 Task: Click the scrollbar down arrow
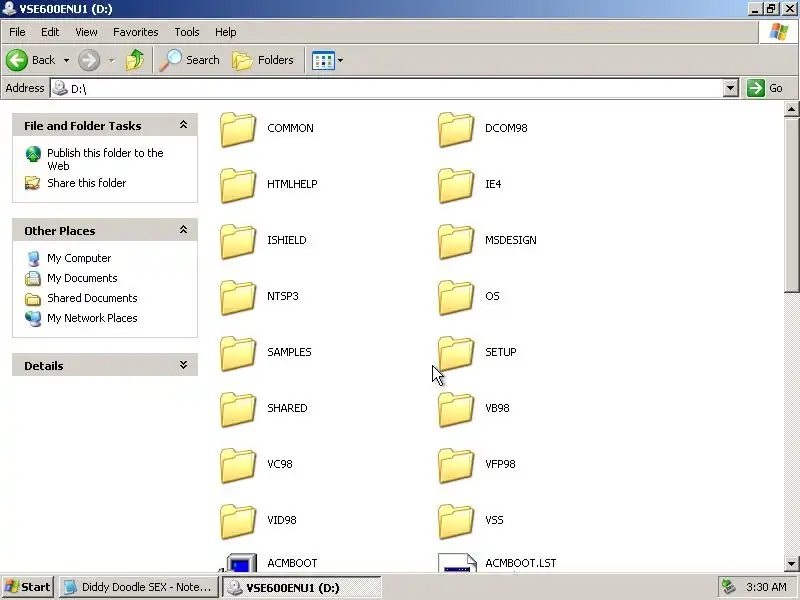[791, 564]
